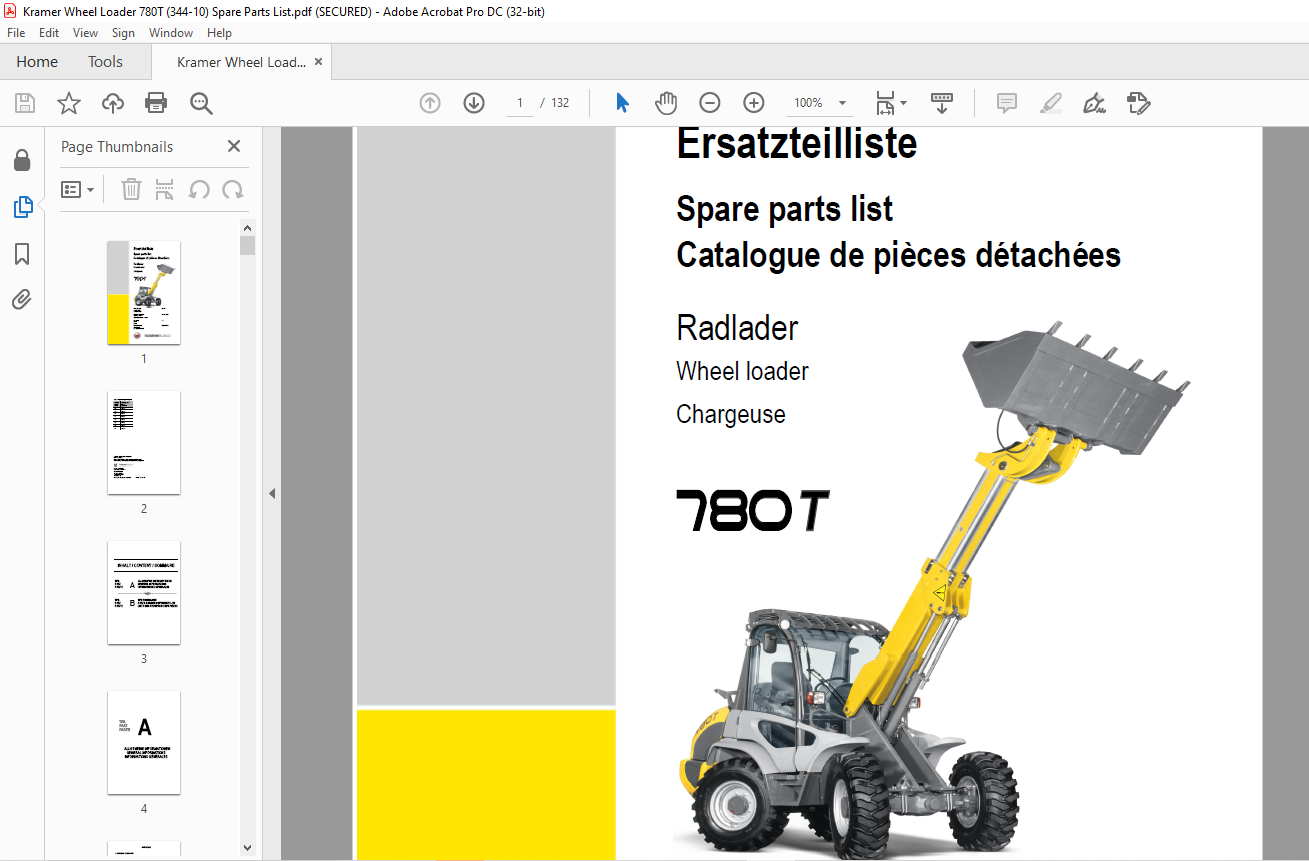Go to previous page arrow
Image resolution: width=1309 pixels, height=861 pixels.
click(x=430, y=103)
